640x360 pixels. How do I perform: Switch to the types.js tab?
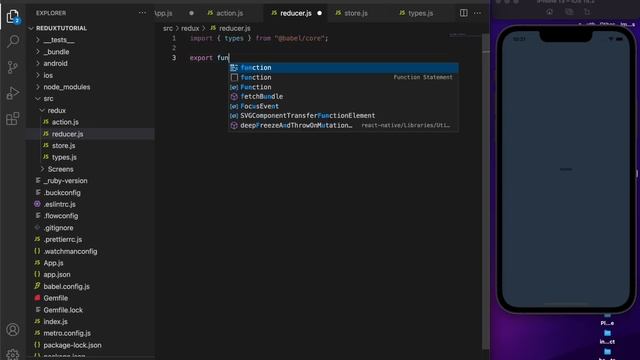[420, 13]
